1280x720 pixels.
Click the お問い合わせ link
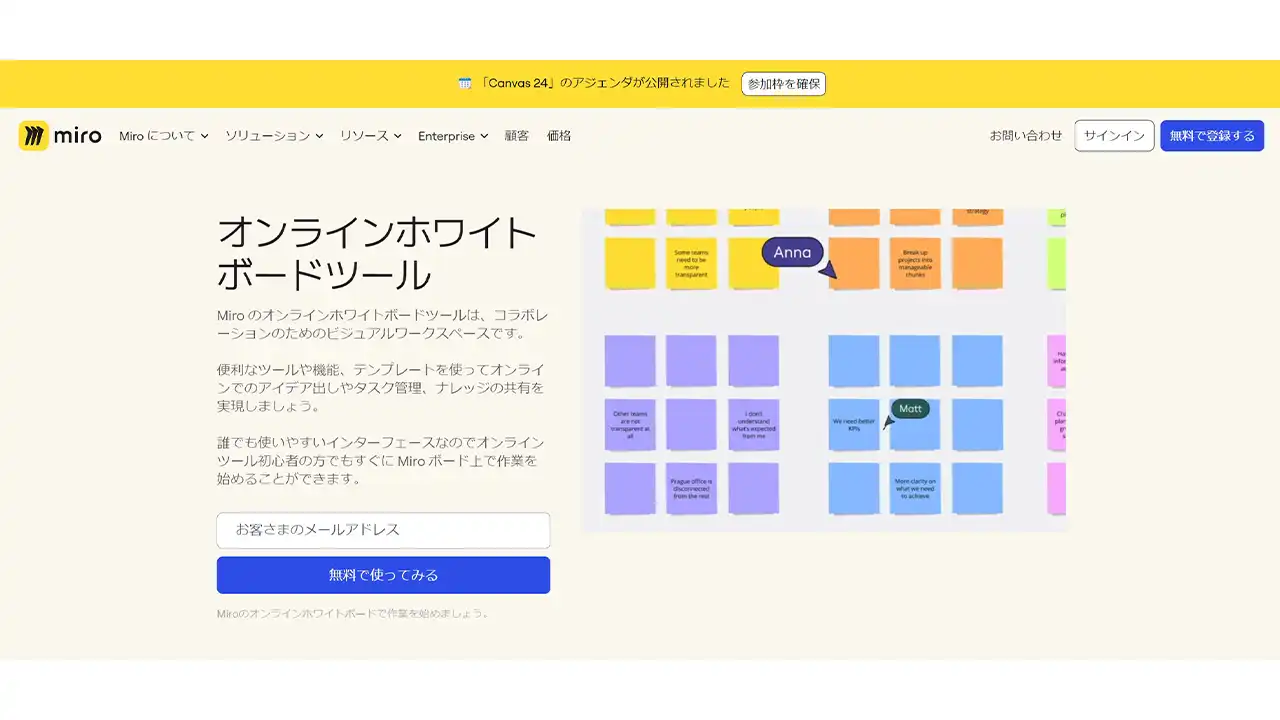coord(1025,135)
